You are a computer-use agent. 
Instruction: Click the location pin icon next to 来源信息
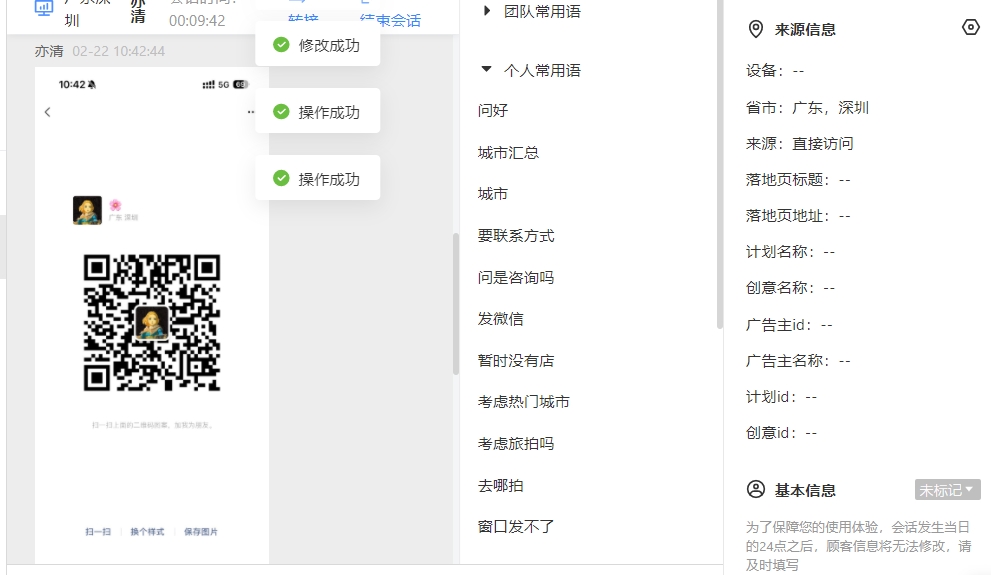pyautogui.click(x=755, y=29)
